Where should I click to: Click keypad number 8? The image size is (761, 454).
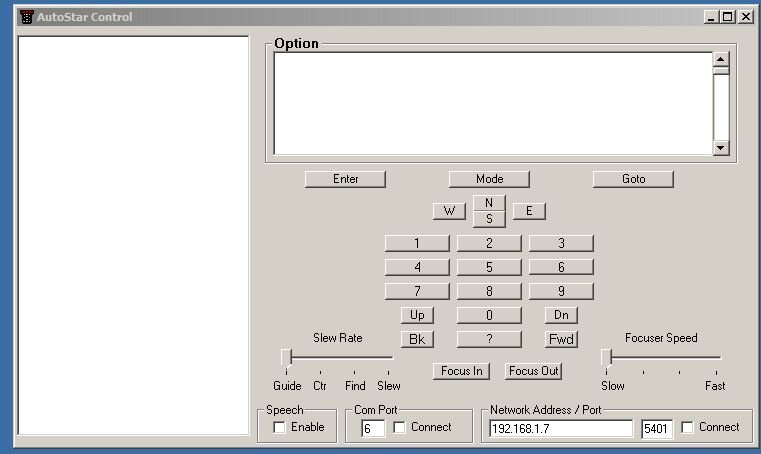pyautogui.click(x=489, y=291)
